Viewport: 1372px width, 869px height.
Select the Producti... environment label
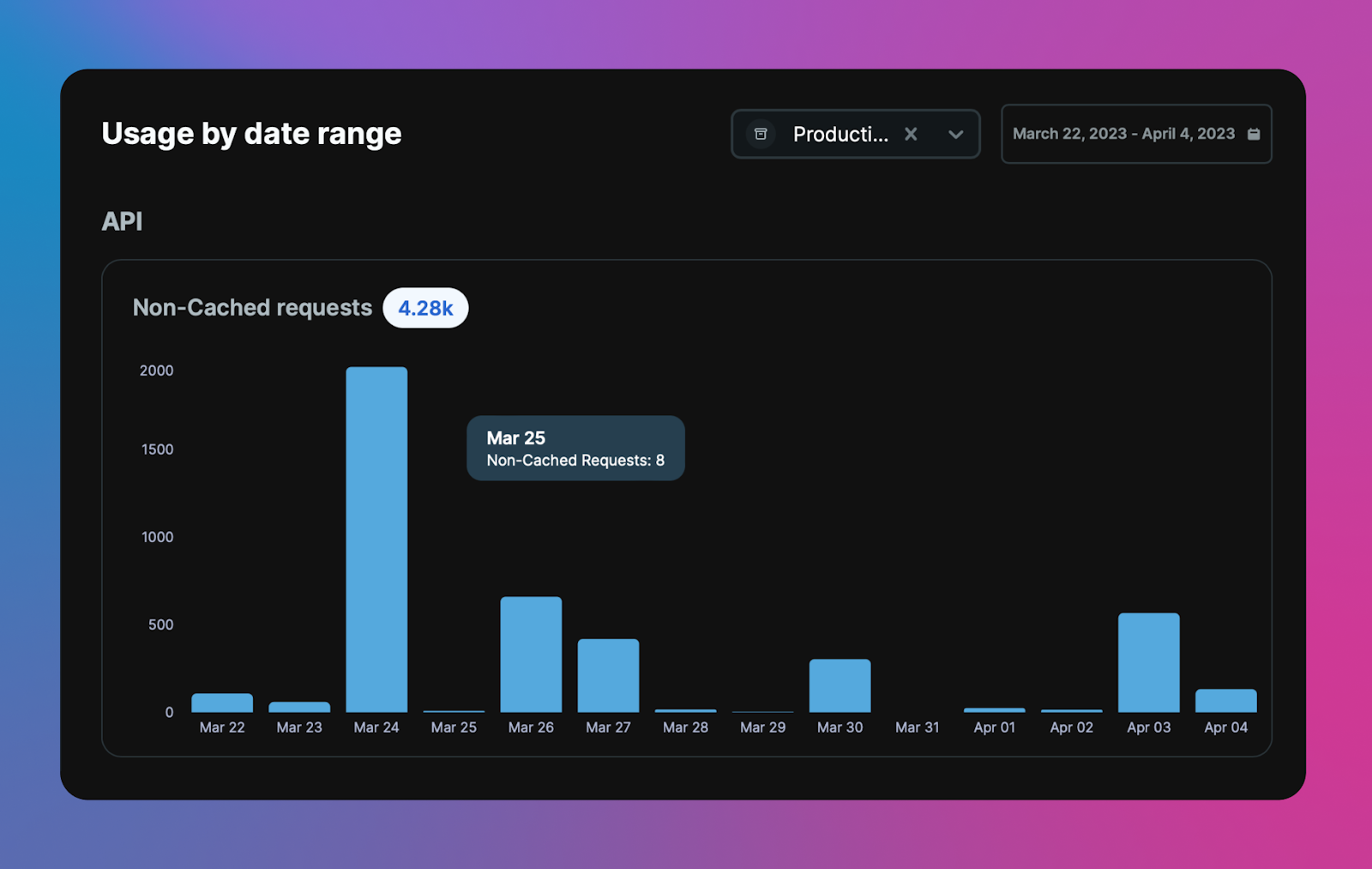(x=840, y=134)
